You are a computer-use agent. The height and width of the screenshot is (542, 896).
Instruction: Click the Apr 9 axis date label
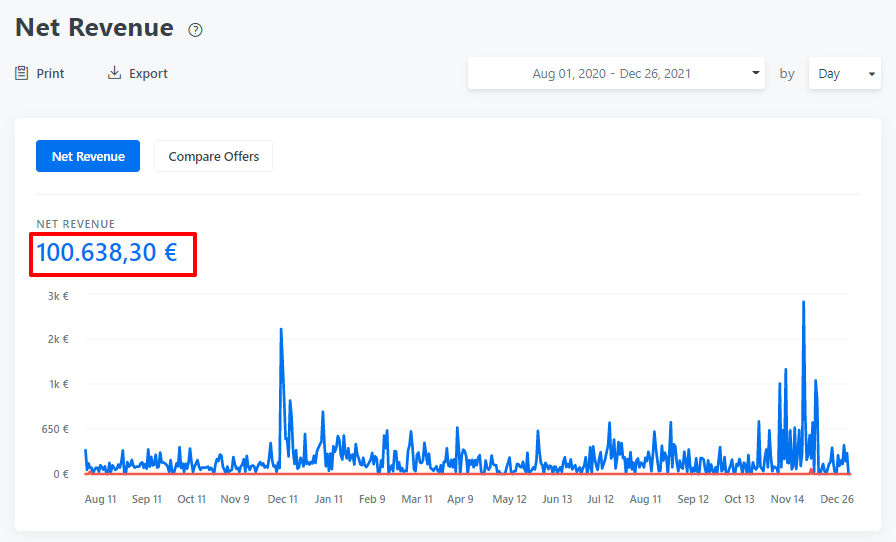tap(461, 499)
